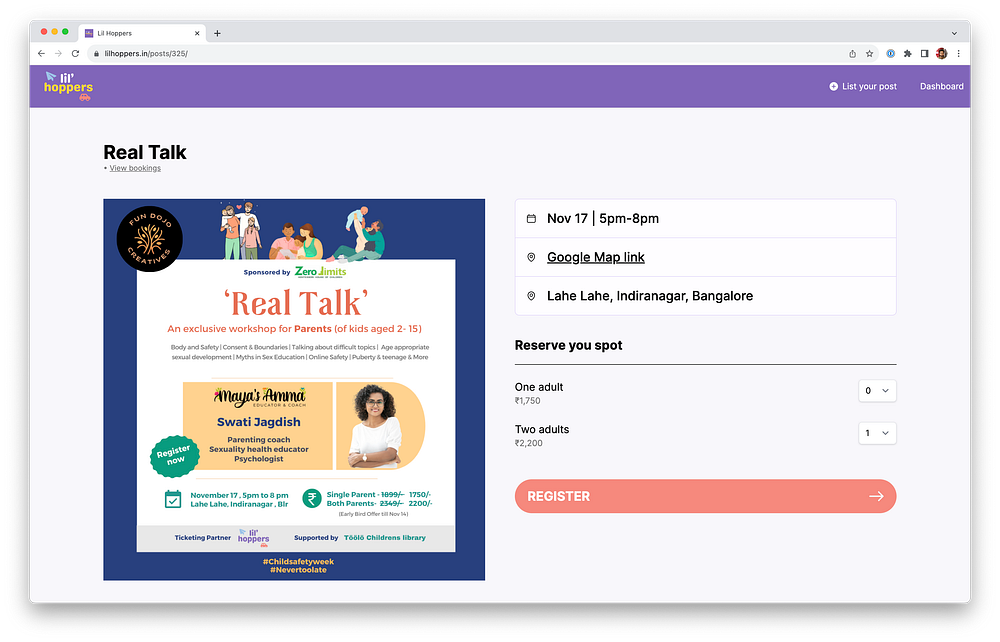1000x642 pixels.
Task: Select the Lil Hoppers browser tab
Action: [x=142, y=33]
